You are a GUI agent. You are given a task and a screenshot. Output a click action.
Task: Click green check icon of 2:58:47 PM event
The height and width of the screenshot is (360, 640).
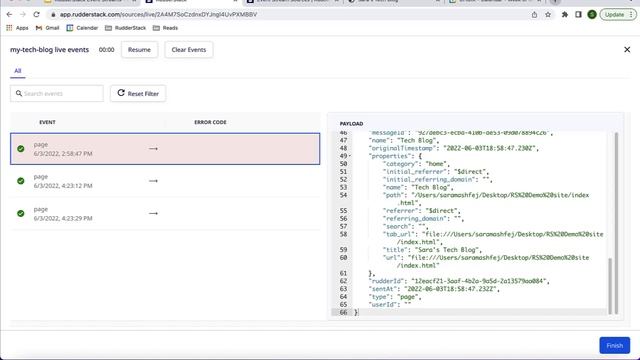coord(21,149)
